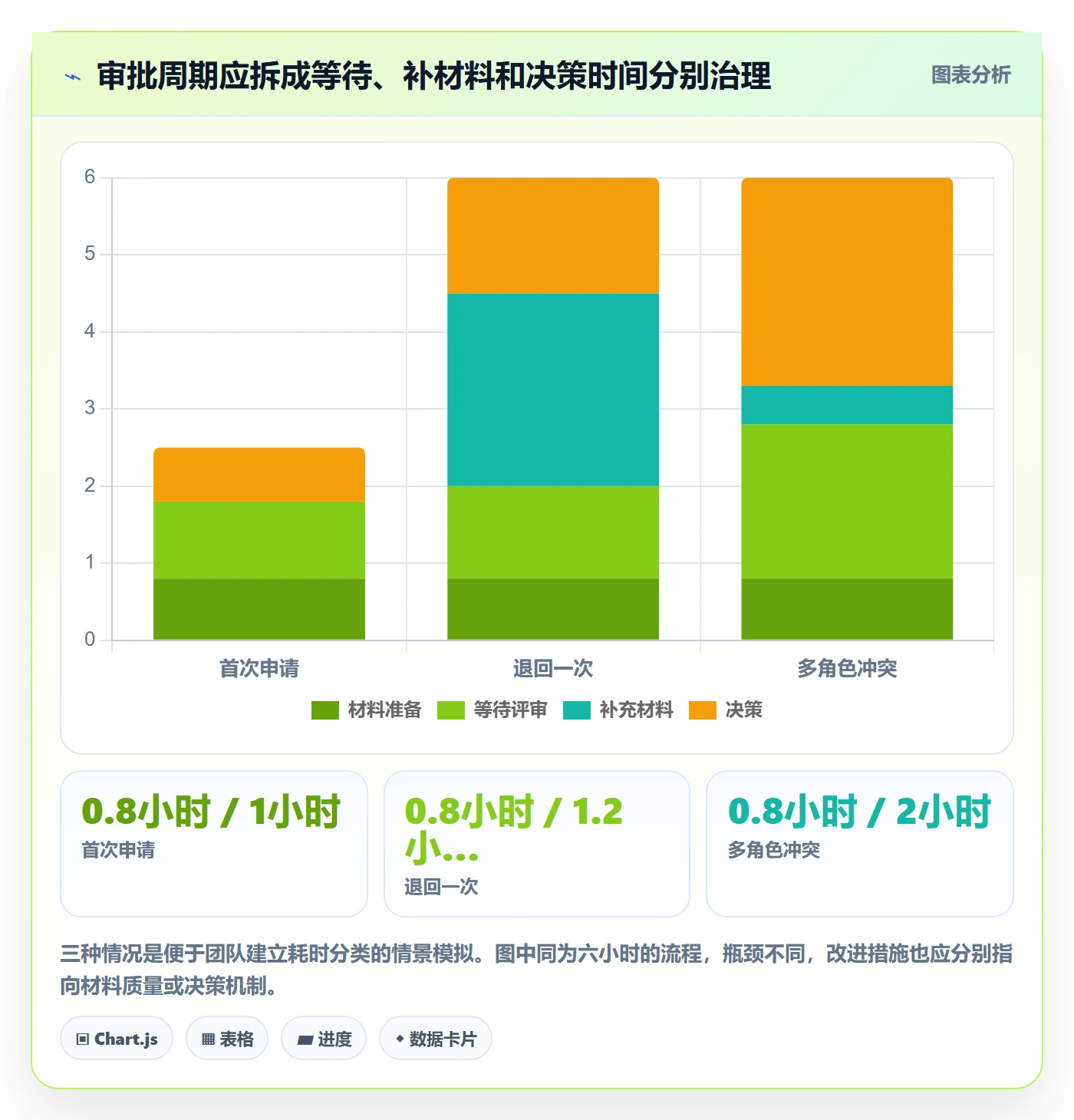The image size is (1074, 1120).
Task: Click the light green 等待评审 segment of 首次申请 bar
Action: click(259, 540)
